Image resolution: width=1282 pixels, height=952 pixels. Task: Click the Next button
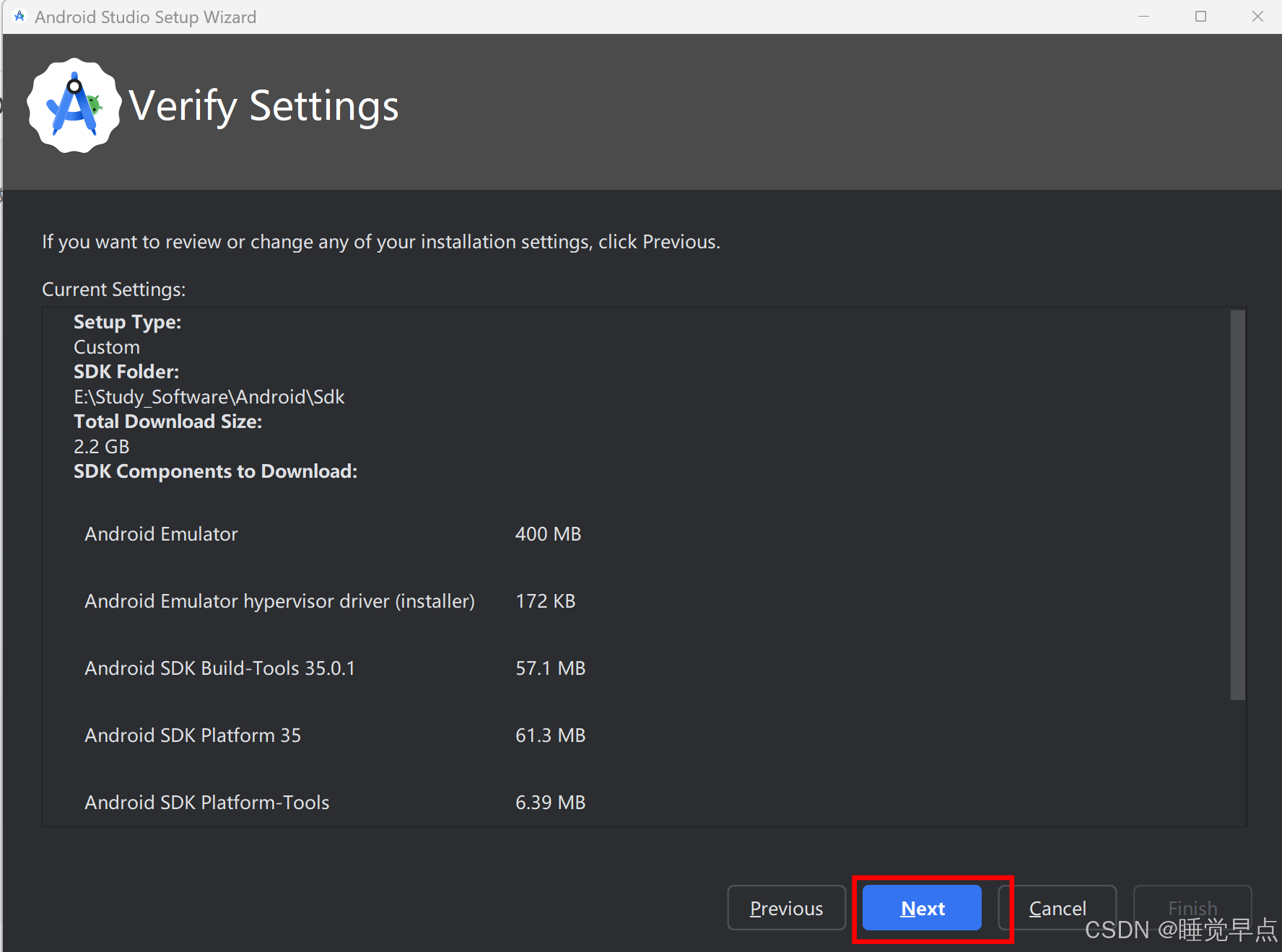(922, 908)
